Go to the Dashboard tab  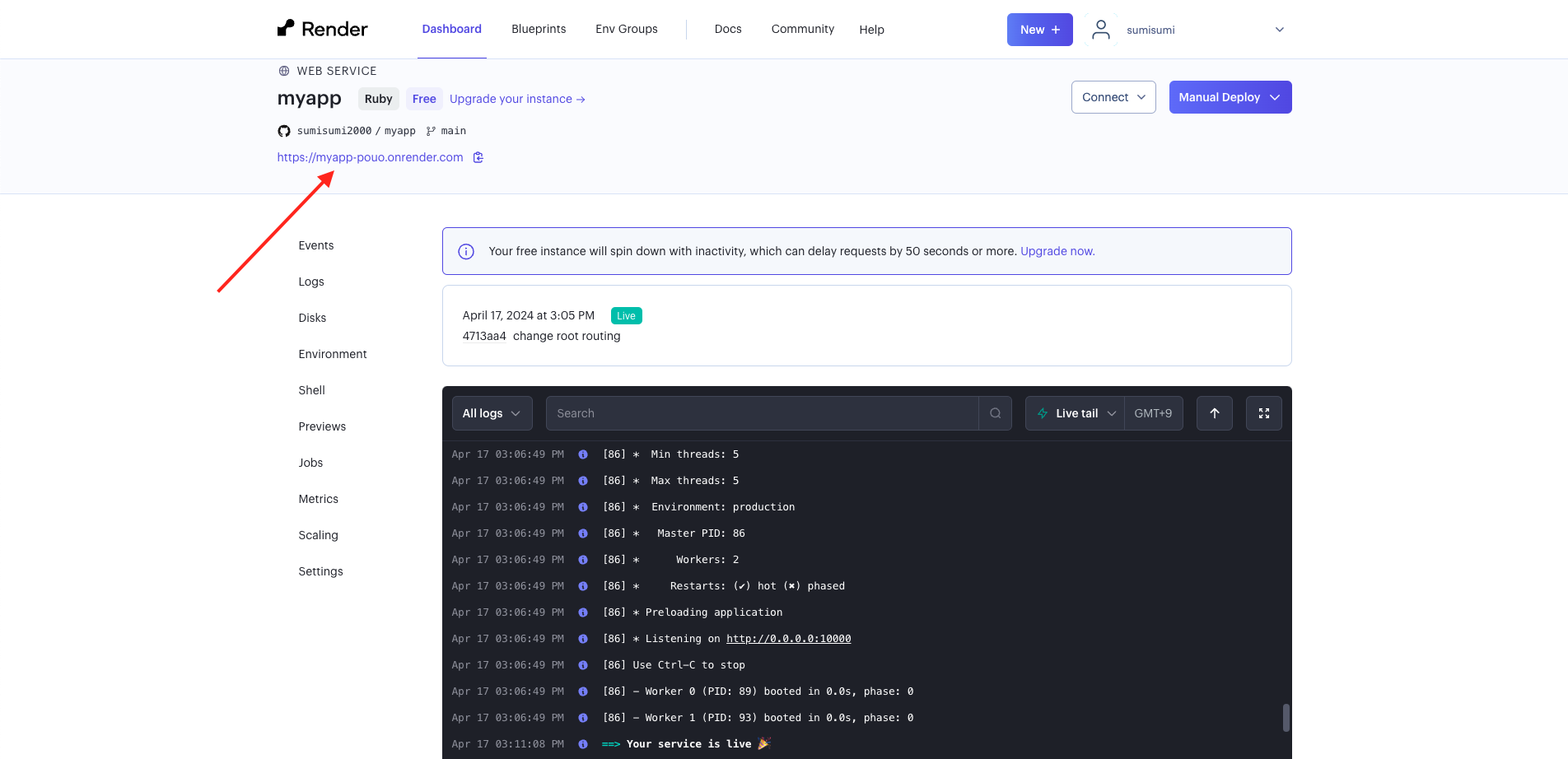(x=451, y=29)
